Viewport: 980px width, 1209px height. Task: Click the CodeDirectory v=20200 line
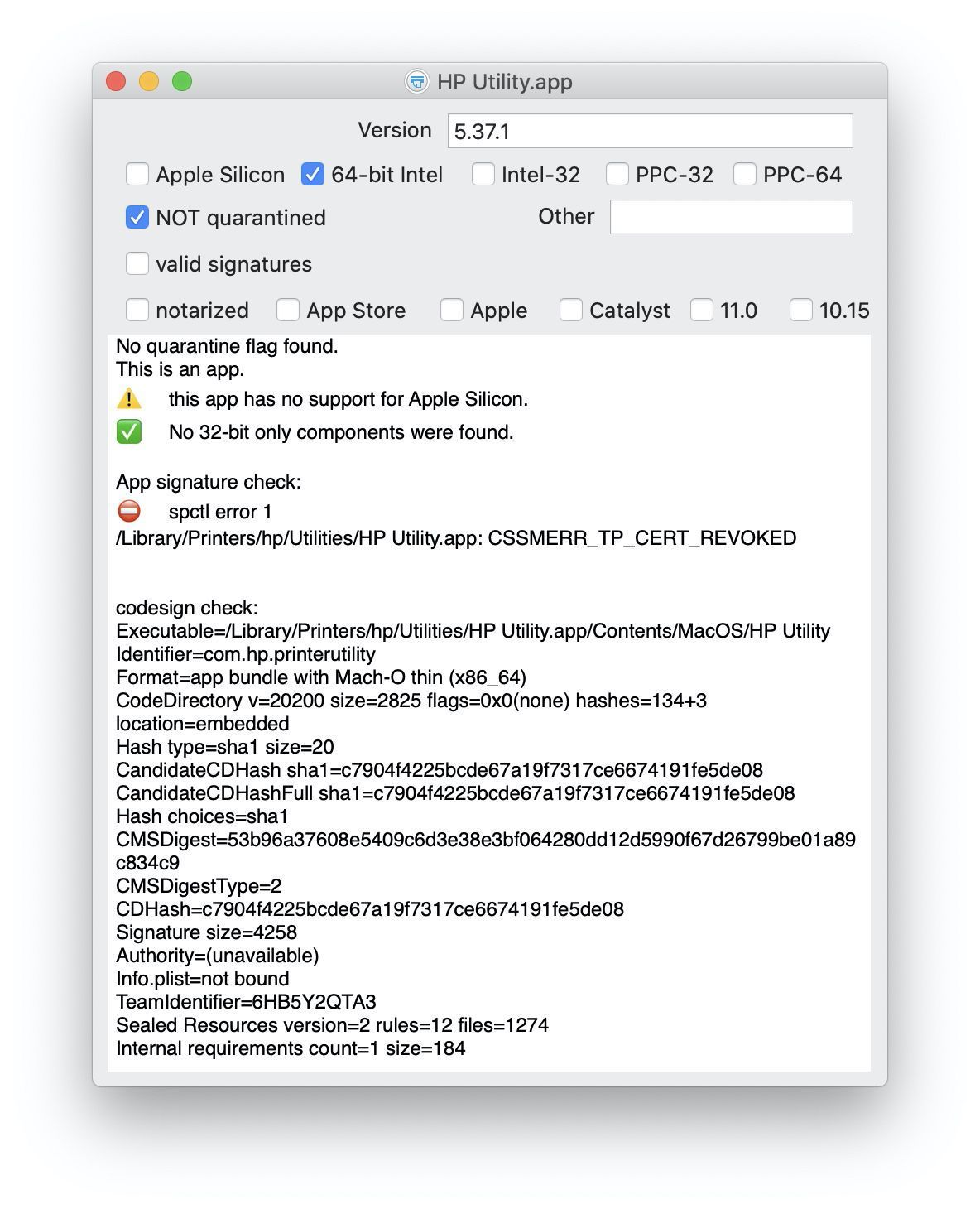click(411, 701)
